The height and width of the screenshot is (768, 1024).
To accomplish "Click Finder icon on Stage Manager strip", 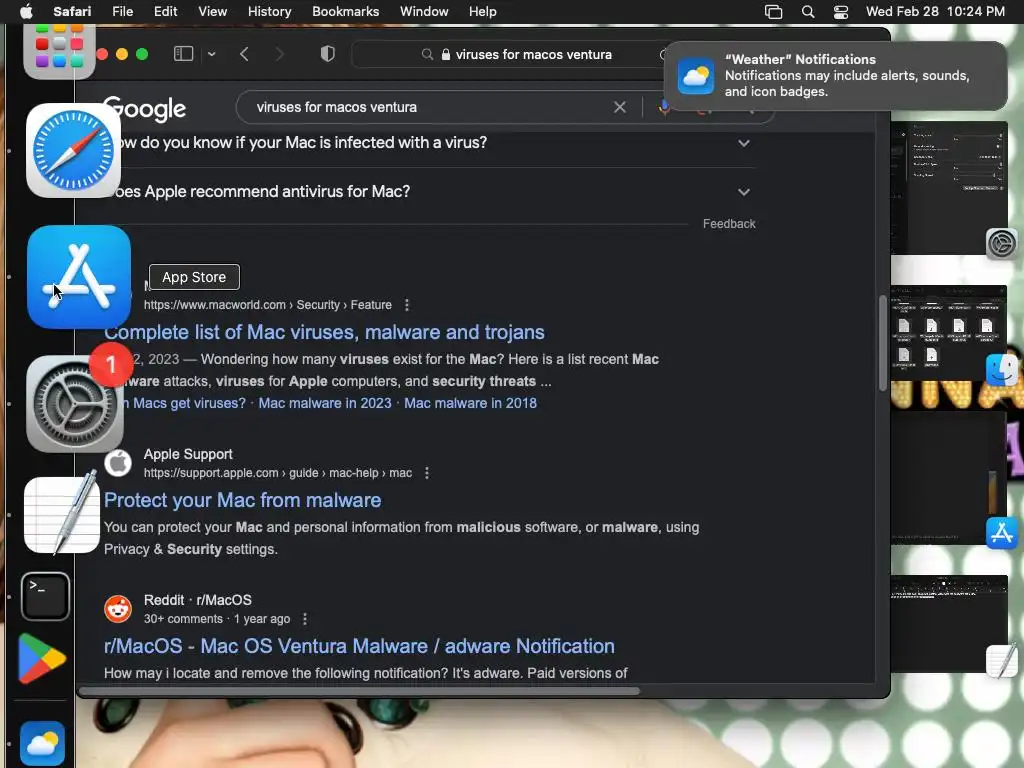I will [1002, 370].
